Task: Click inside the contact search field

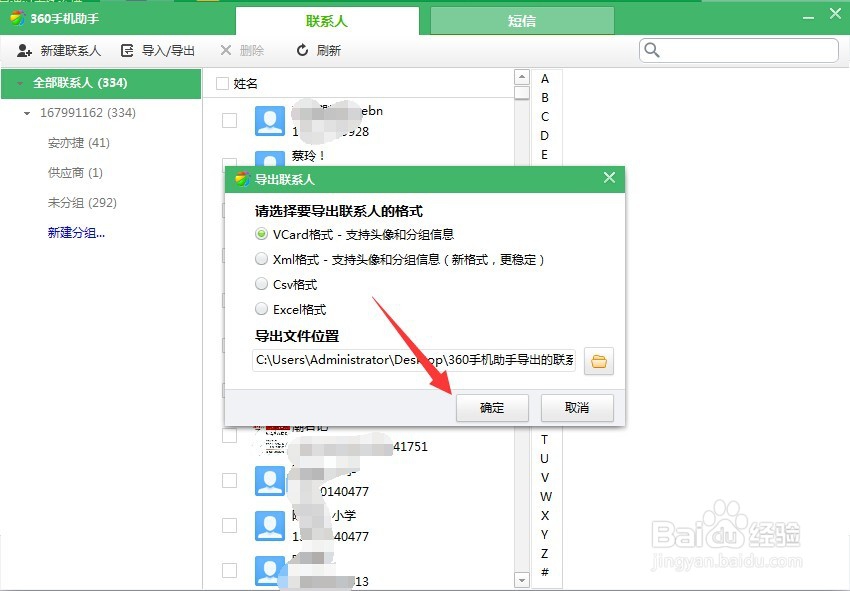Action: (739, 50)
